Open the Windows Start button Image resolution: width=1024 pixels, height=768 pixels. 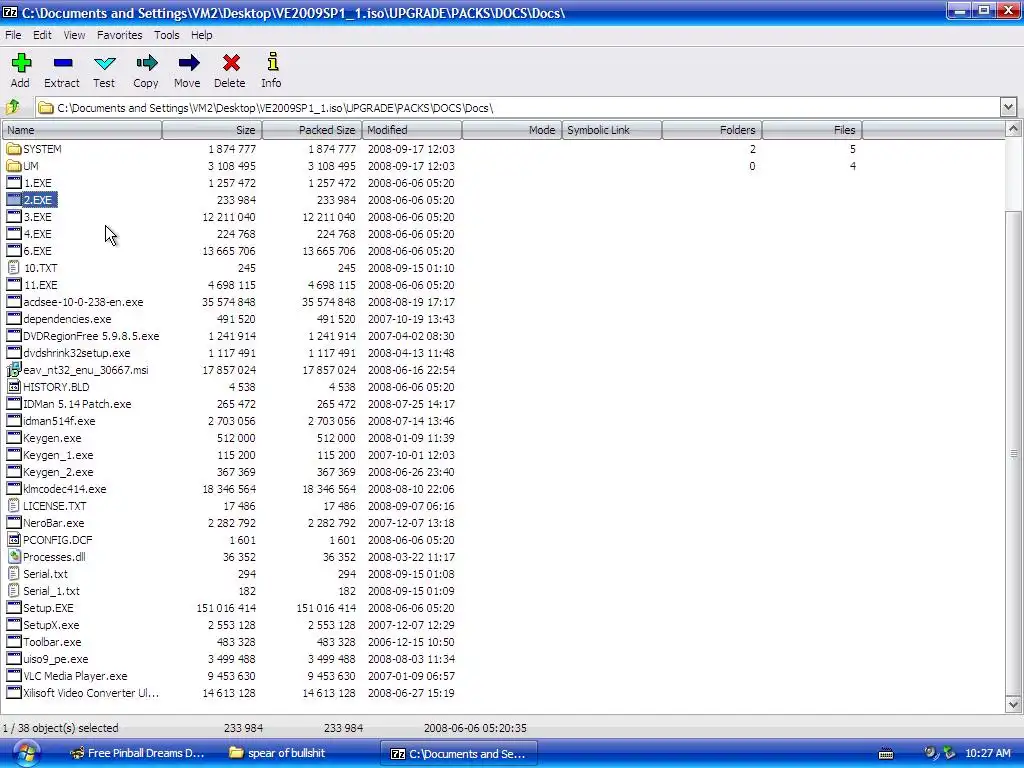click(x=25, y=753)
